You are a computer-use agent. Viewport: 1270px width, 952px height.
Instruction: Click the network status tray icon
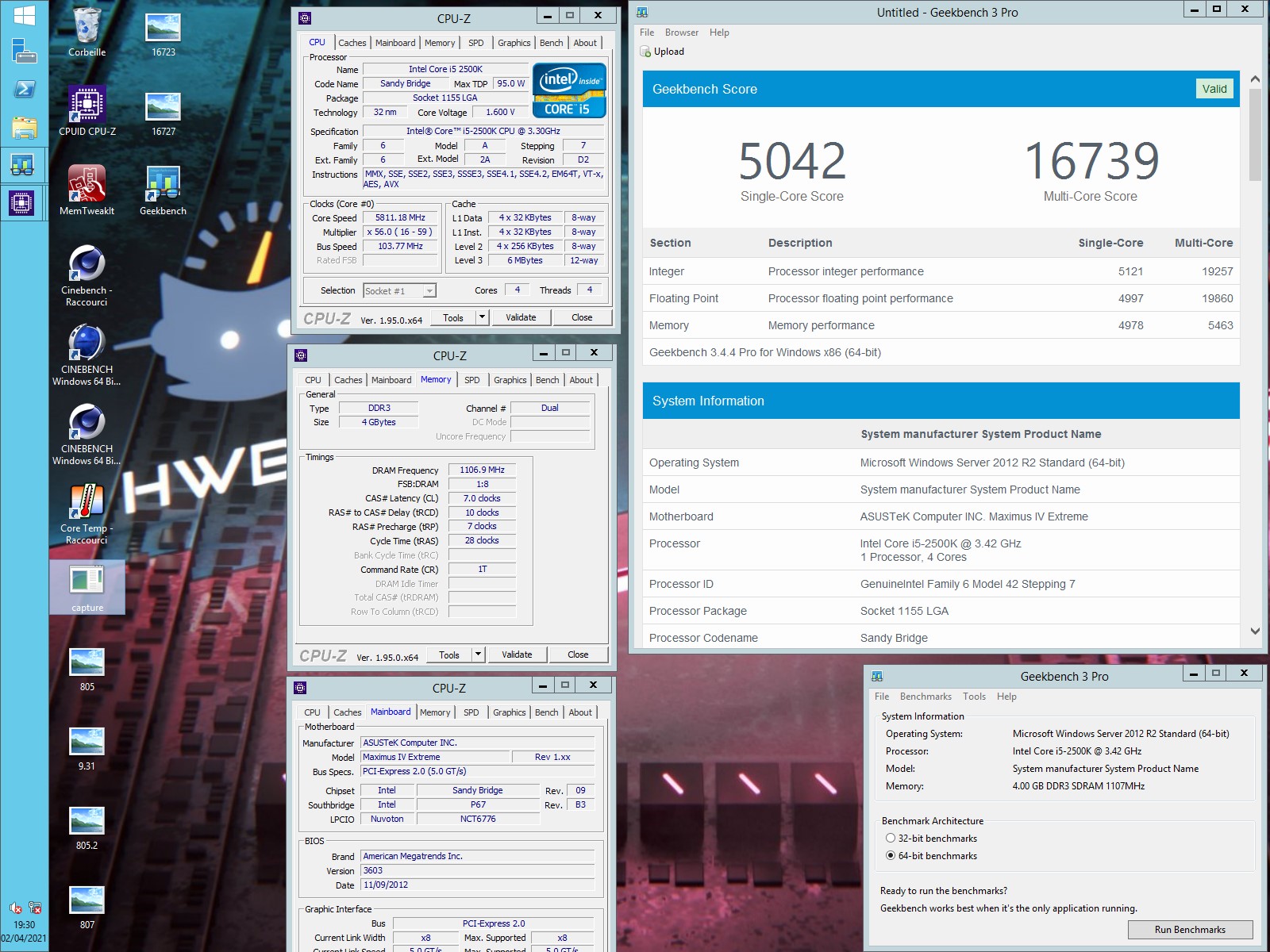34,908
